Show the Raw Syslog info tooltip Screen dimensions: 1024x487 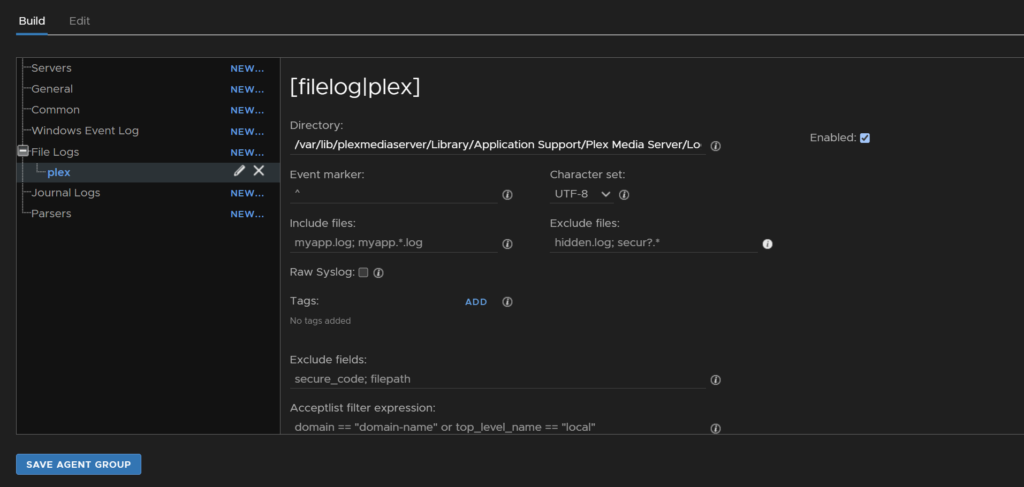pos(378,273)
